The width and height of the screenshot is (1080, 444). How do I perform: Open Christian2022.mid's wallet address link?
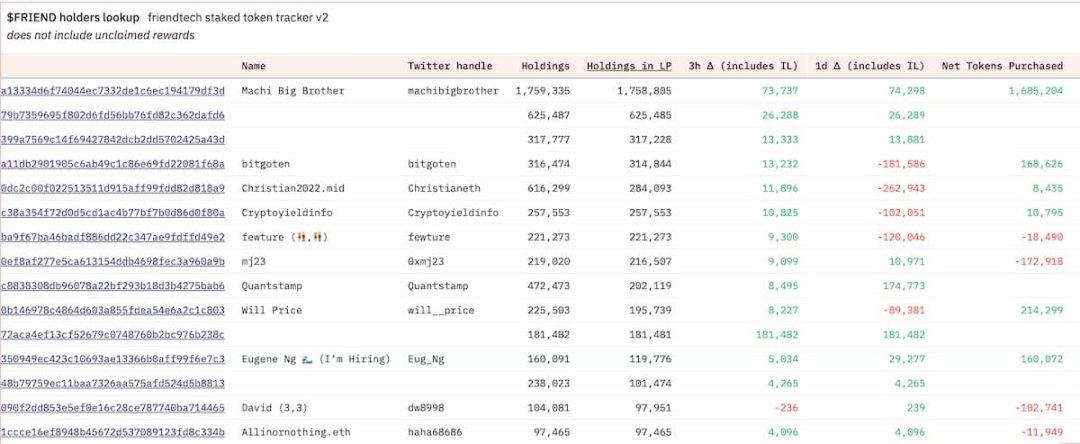tap(112, 188)
